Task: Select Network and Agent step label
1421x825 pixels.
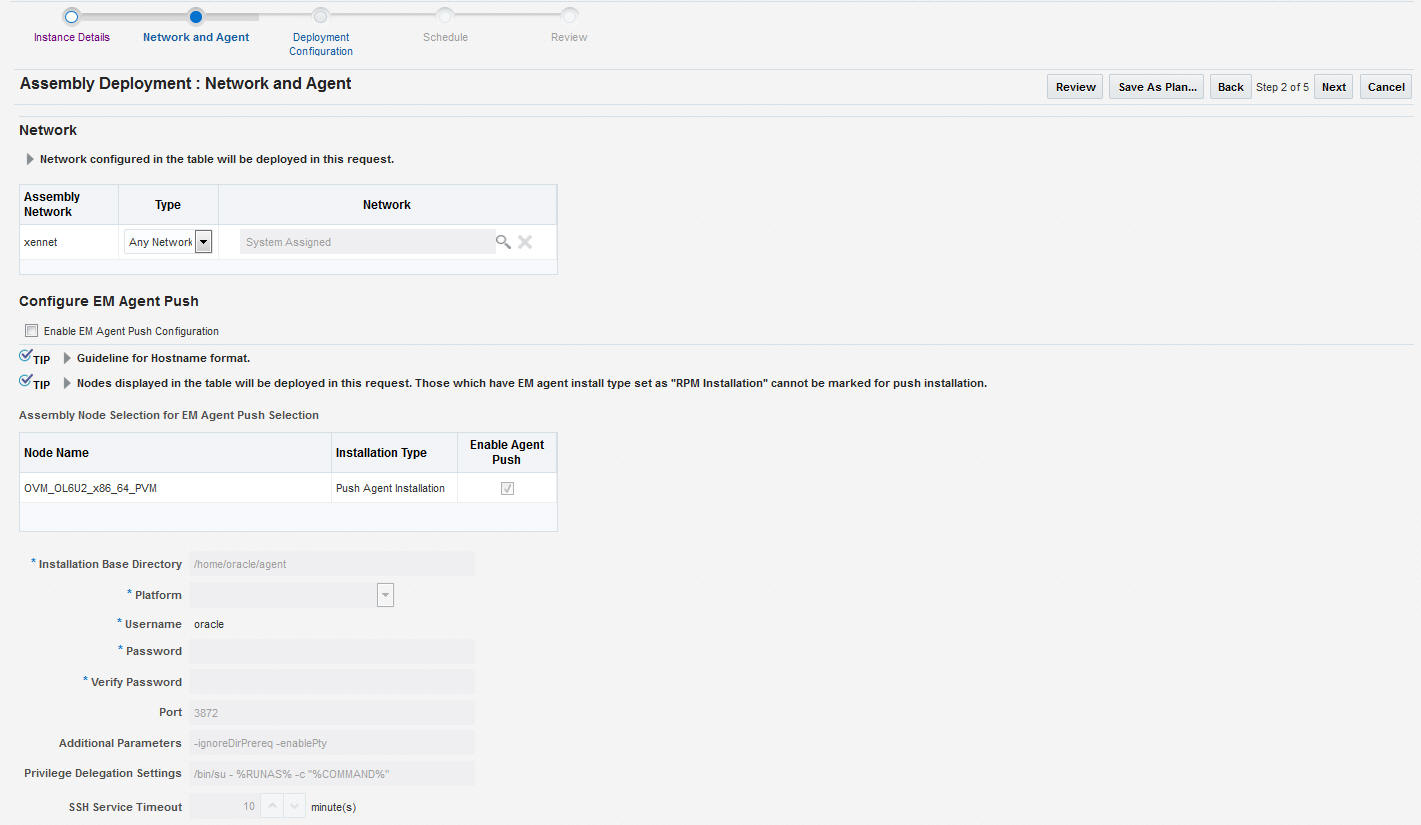Action: click(196, 37)
